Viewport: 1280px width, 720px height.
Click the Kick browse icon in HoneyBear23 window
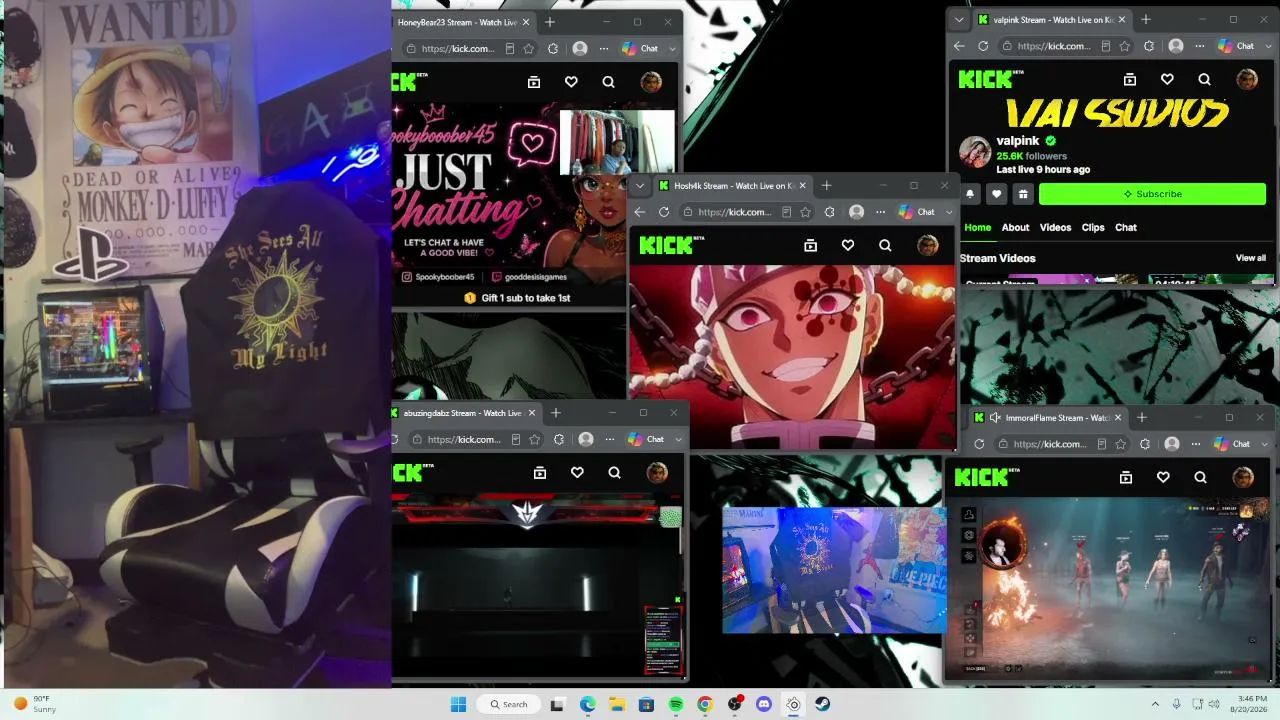(534, 82)
